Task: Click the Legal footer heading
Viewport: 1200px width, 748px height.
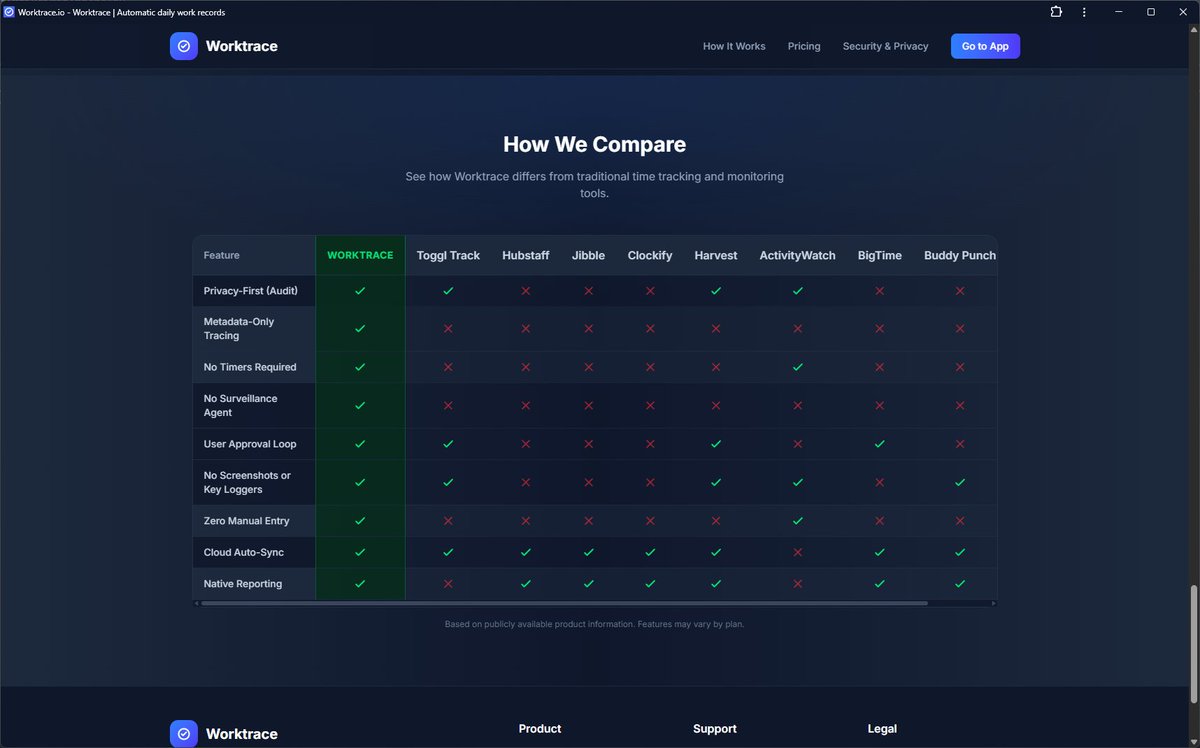Action: pos(882,729)
